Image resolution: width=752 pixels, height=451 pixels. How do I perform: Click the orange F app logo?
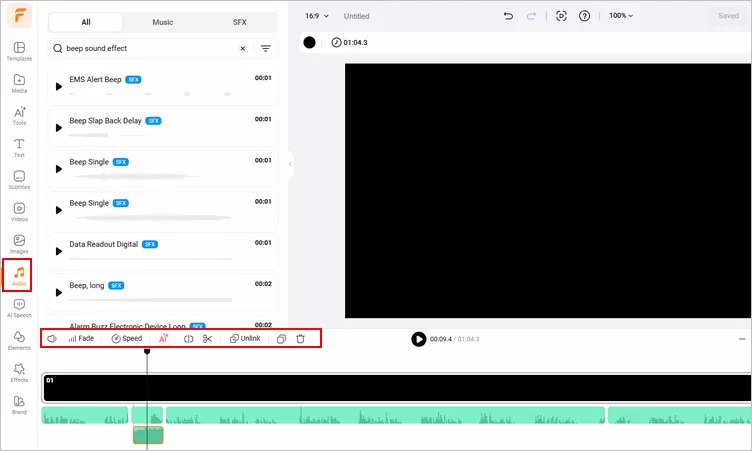(x=19, y=16)
